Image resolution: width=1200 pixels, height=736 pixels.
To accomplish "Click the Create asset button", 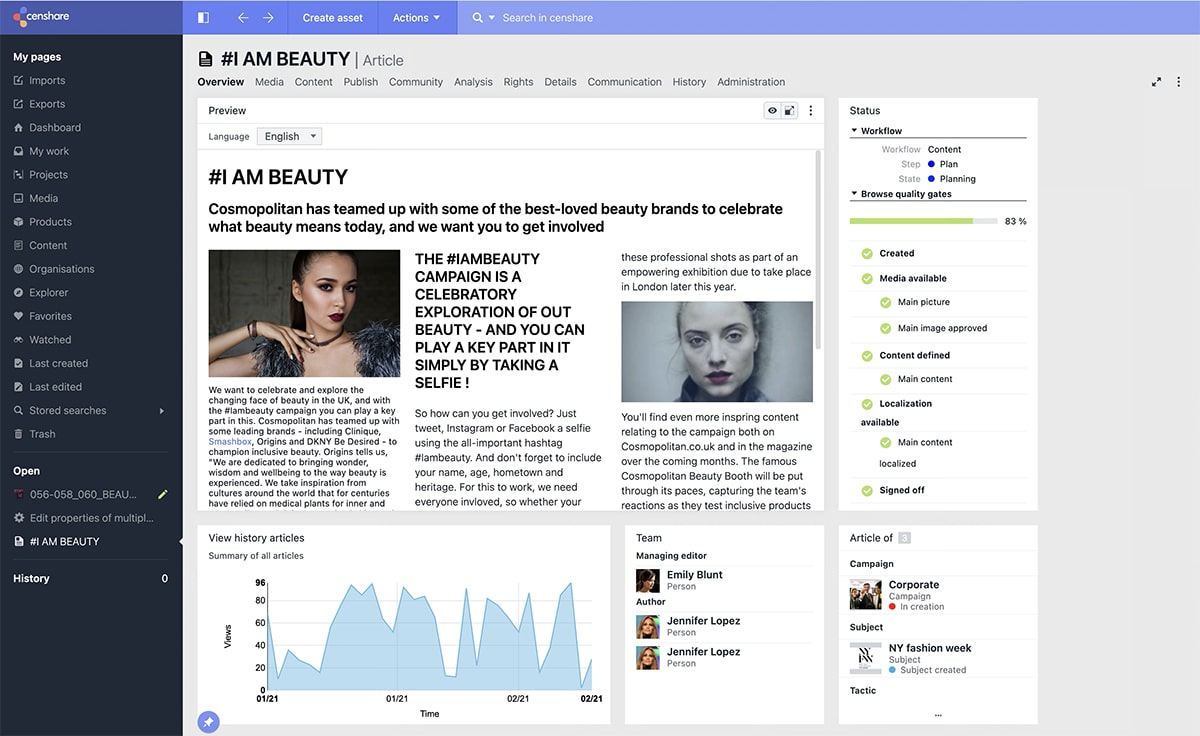I will pos(334,17).
